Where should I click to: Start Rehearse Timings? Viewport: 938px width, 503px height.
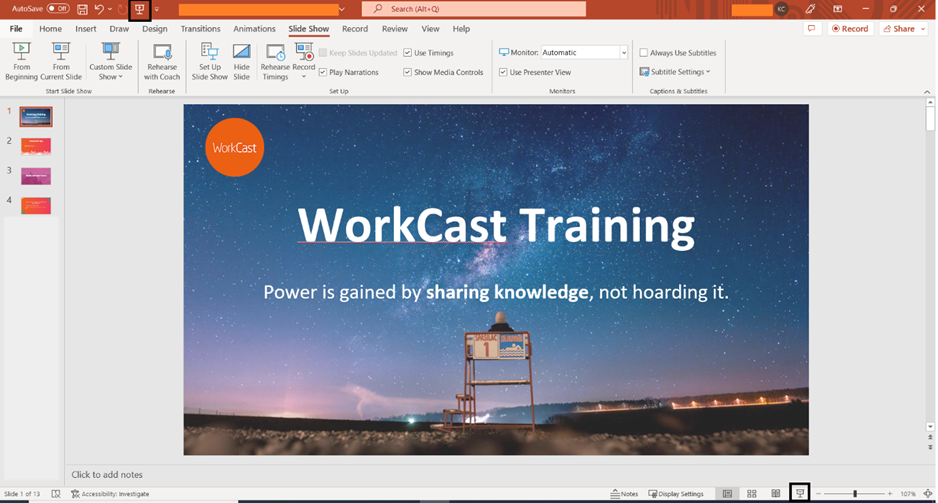275,61
